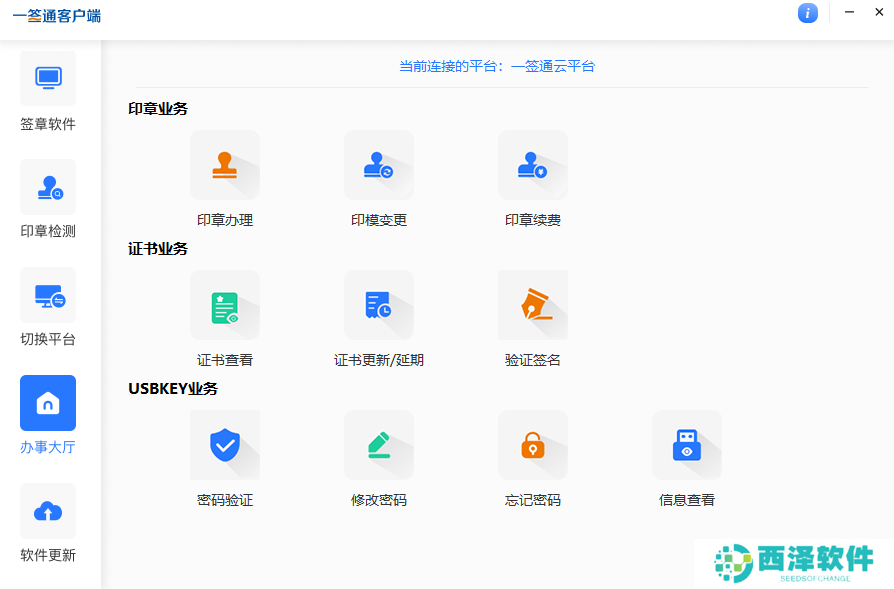894x589 pixels.
Task: Click the 信息查看 text label
Action: (x=686, y=500)
